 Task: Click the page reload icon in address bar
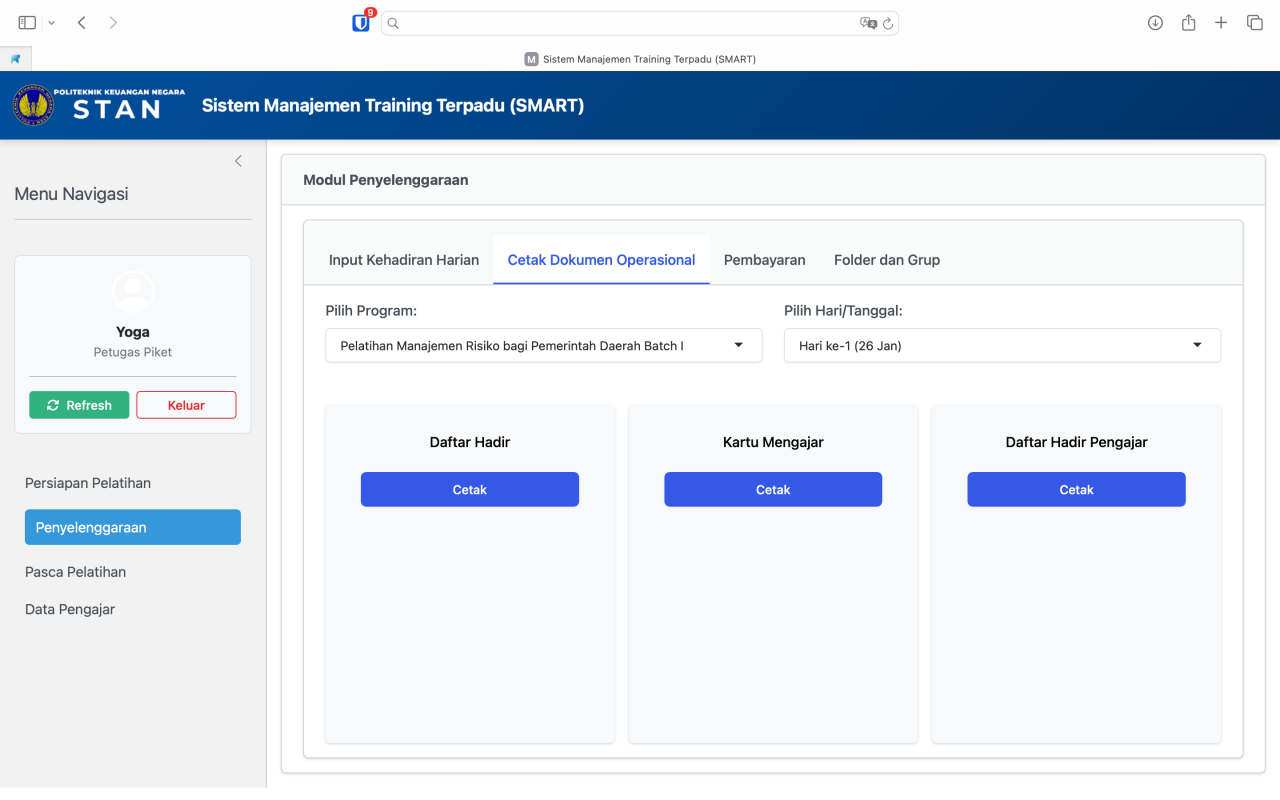point(887,23)
